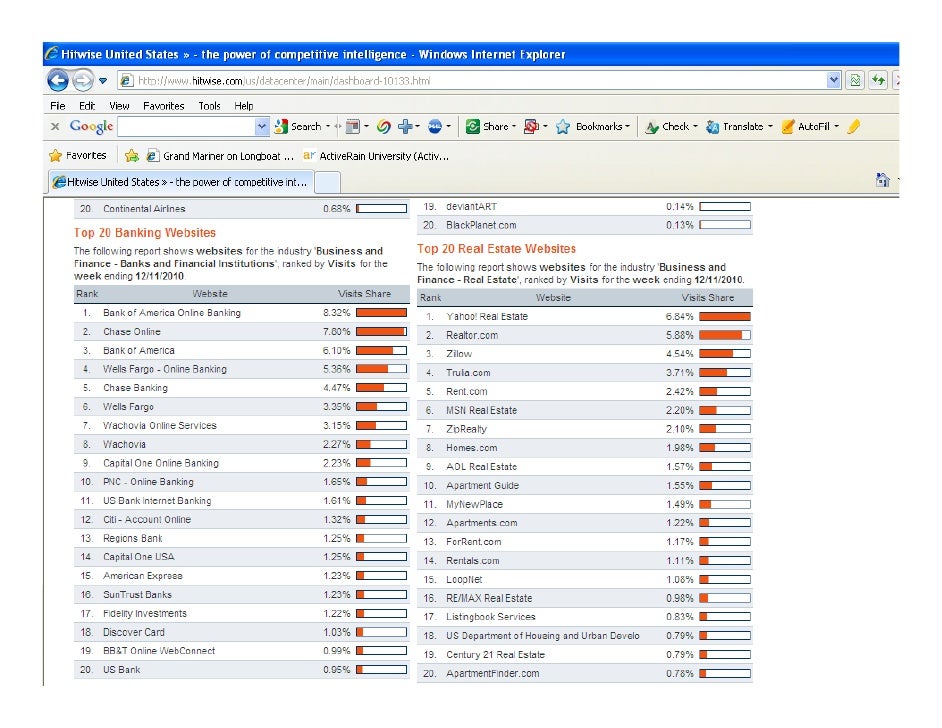This screenshot has width=942, height=728.
Task: Expand the Google search box suggestions dropdown
Action: (x=261, y=126)
